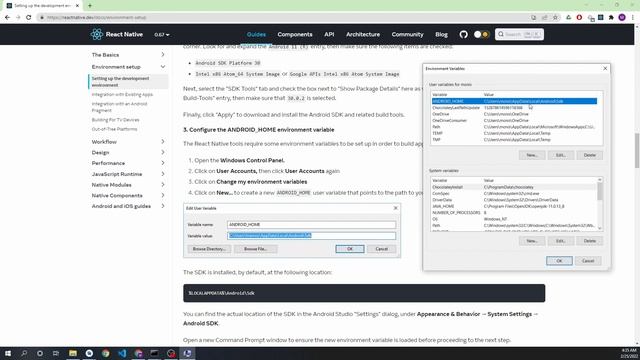Open Visual Studio Code from taskbar
This screenshot has height=360, width=640.
(122, 353)
